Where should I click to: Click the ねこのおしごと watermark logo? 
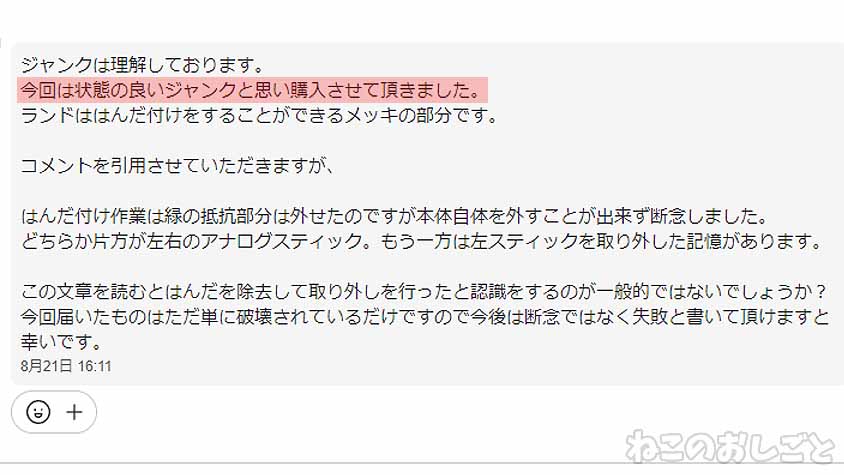pyautogui.click(x=731, y=446)
